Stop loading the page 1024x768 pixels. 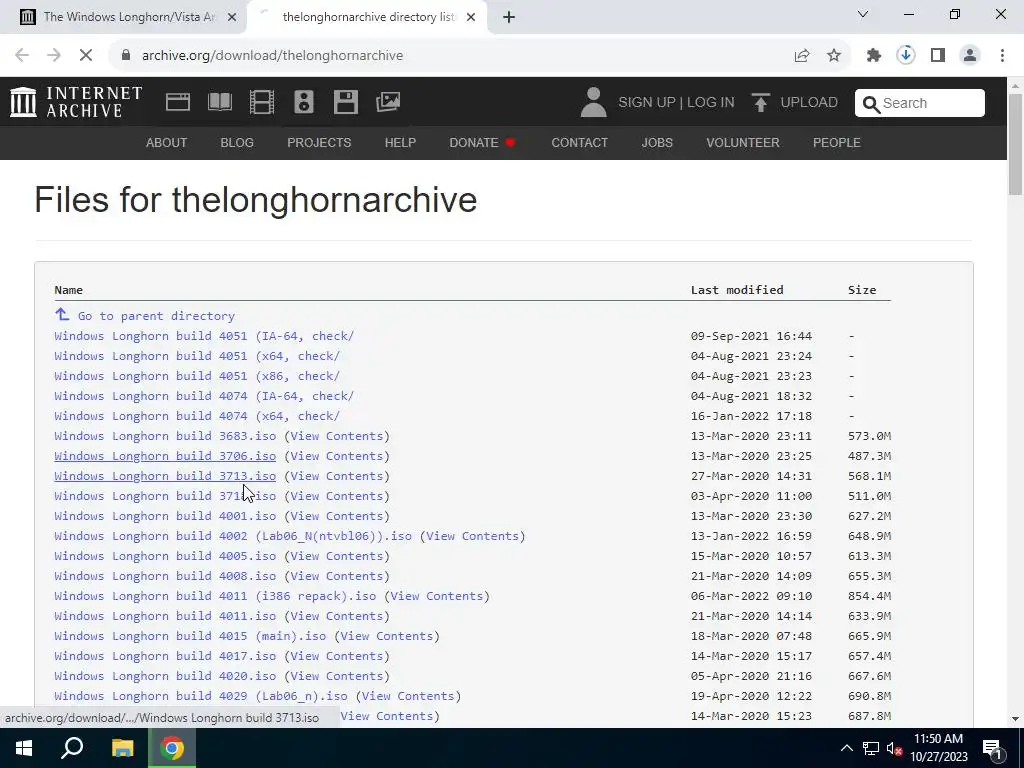coord(86,56)
